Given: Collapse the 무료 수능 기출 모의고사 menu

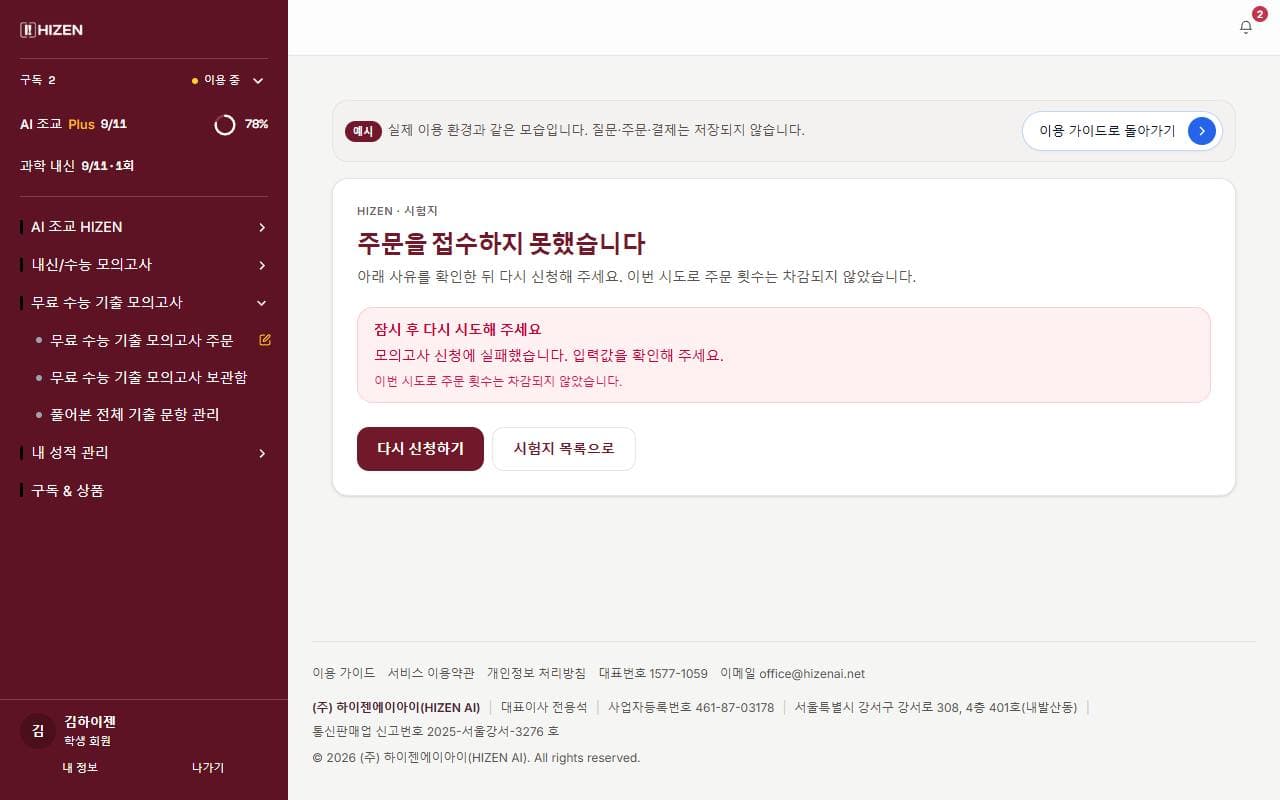Looking at the screenshot, I should pos(144,302).
